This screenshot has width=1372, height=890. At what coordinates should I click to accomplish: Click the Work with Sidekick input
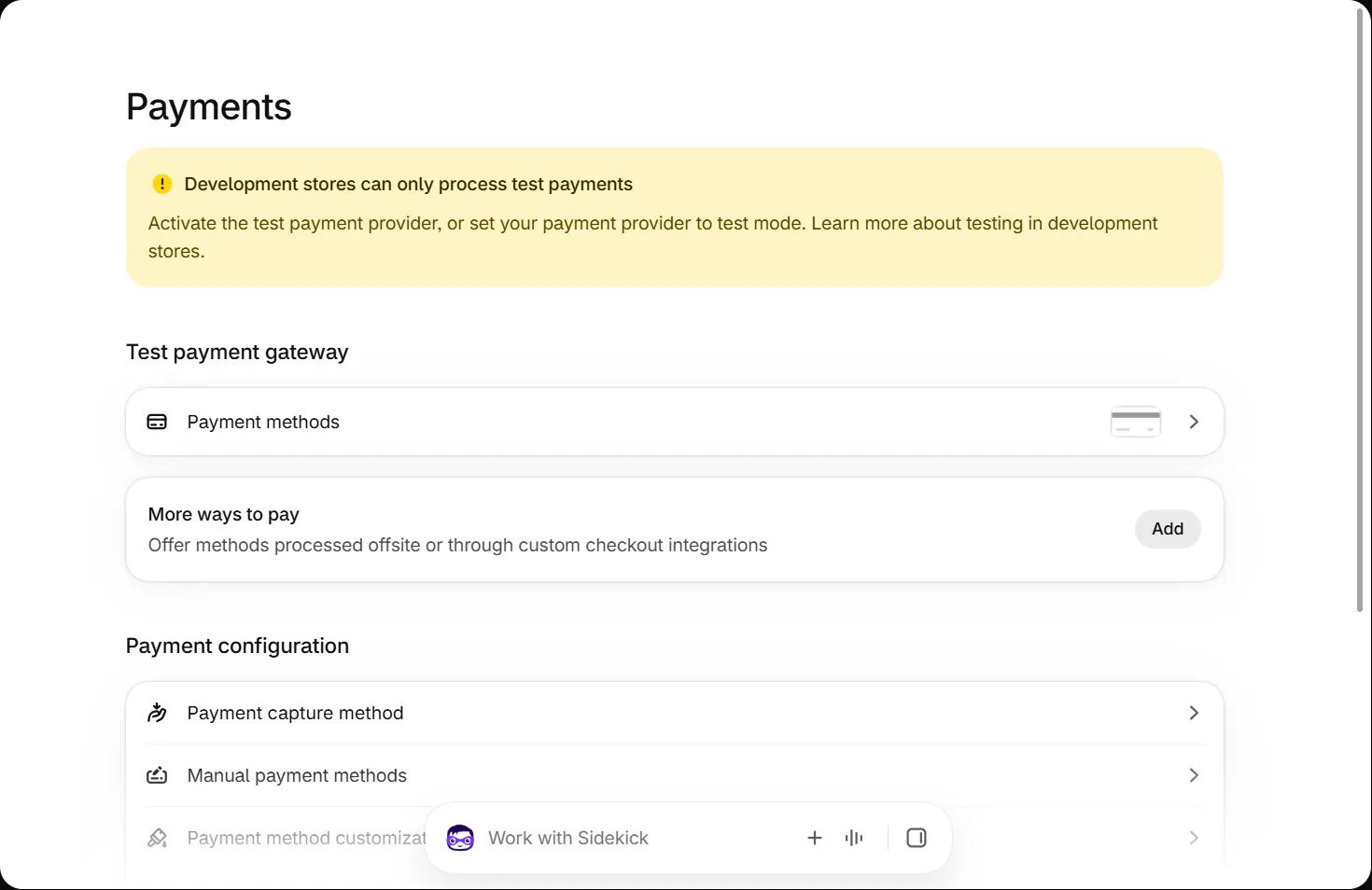click(568, 838)
